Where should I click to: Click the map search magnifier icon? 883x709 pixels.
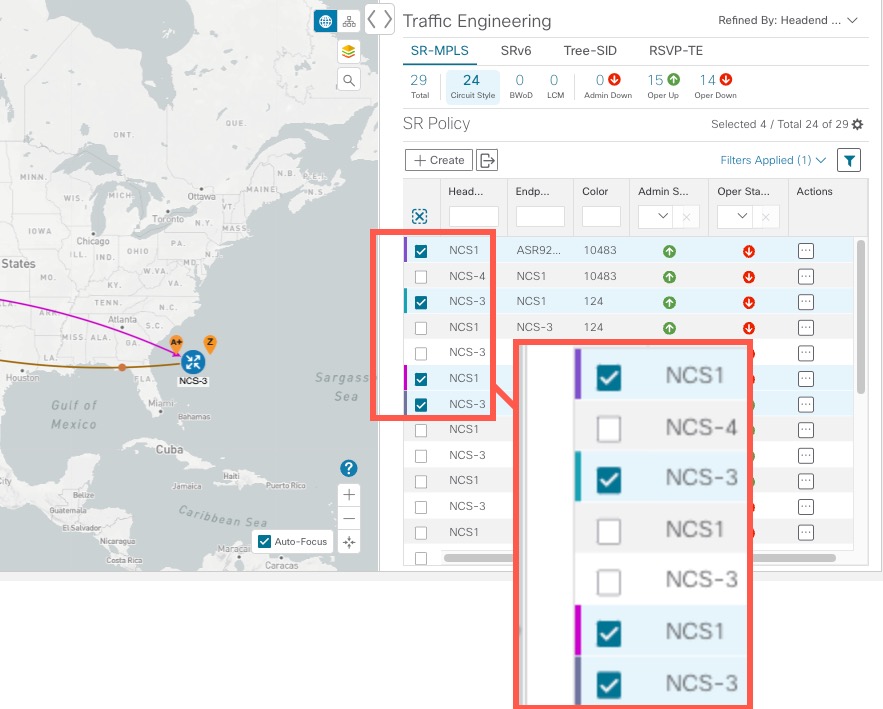point(347,78)
